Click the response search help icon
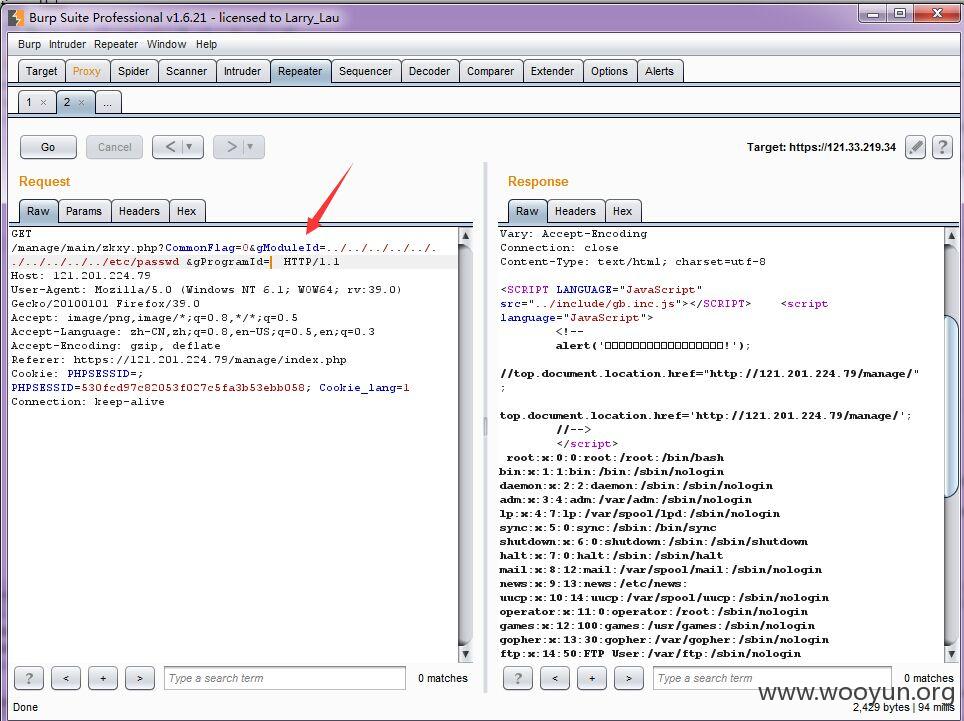Viewport: 964px width, 721px height. [518, 679]
